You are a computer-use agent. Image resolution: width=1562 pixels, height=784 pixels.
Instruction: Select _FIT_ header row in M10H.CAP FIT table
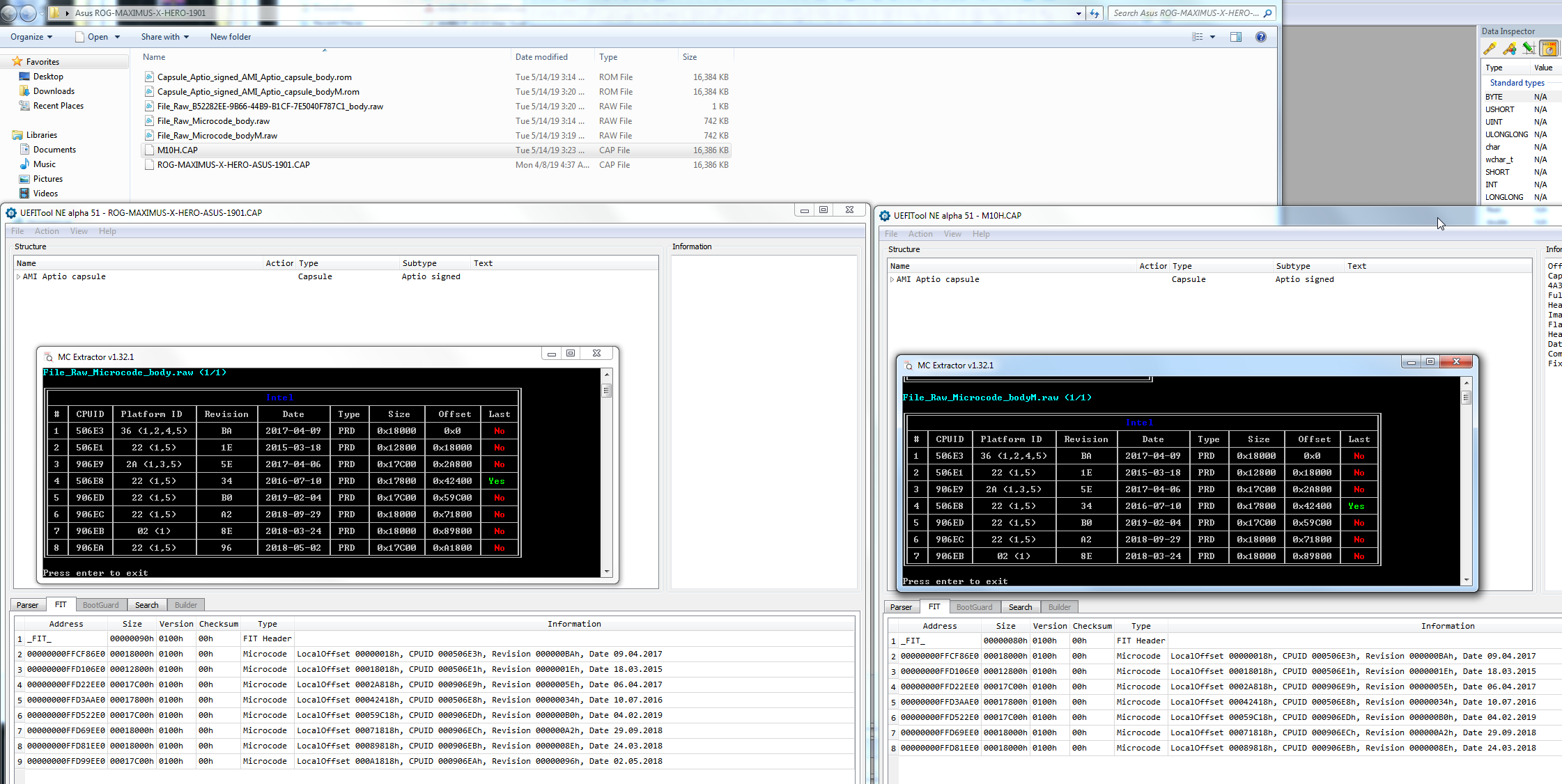1226,641
